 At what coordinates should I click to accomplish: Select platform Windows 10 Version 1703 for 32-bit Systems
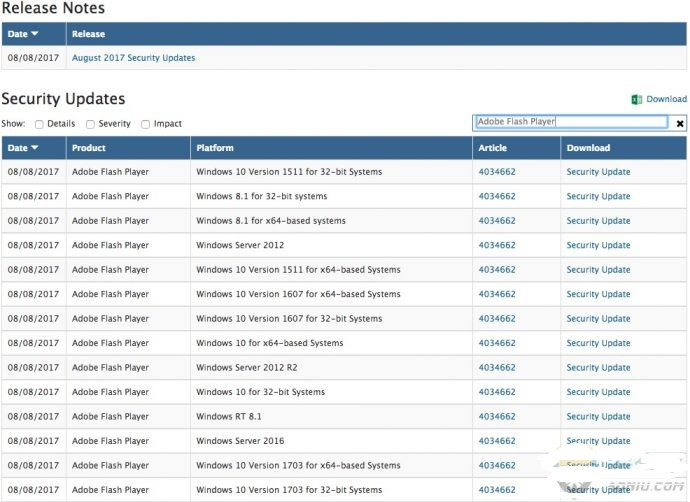(x=289, y=490)
